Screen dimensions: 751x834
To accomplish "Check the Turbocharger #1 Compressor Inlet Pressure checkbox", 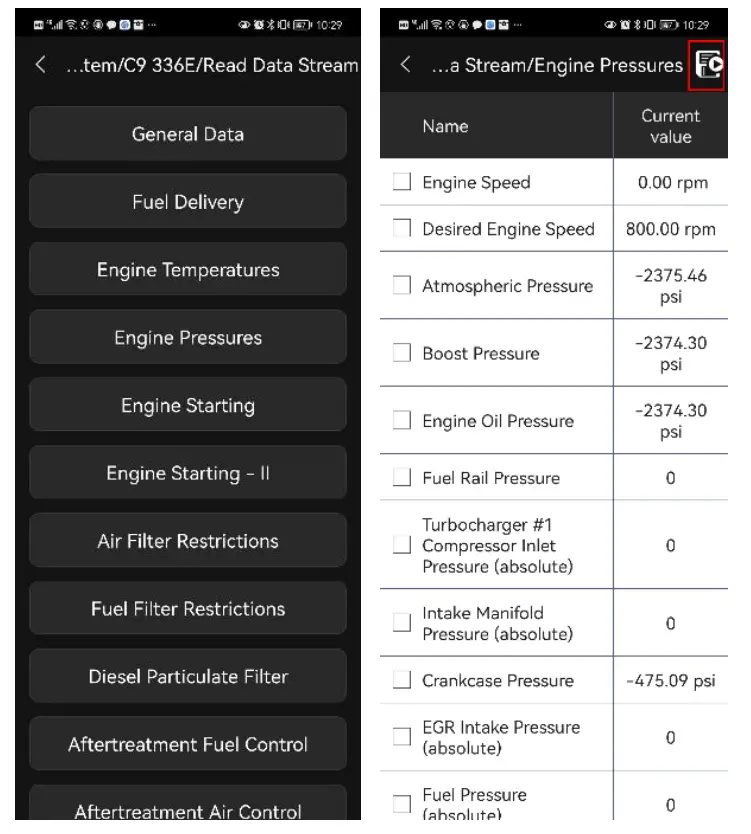I will pos(402,546).
